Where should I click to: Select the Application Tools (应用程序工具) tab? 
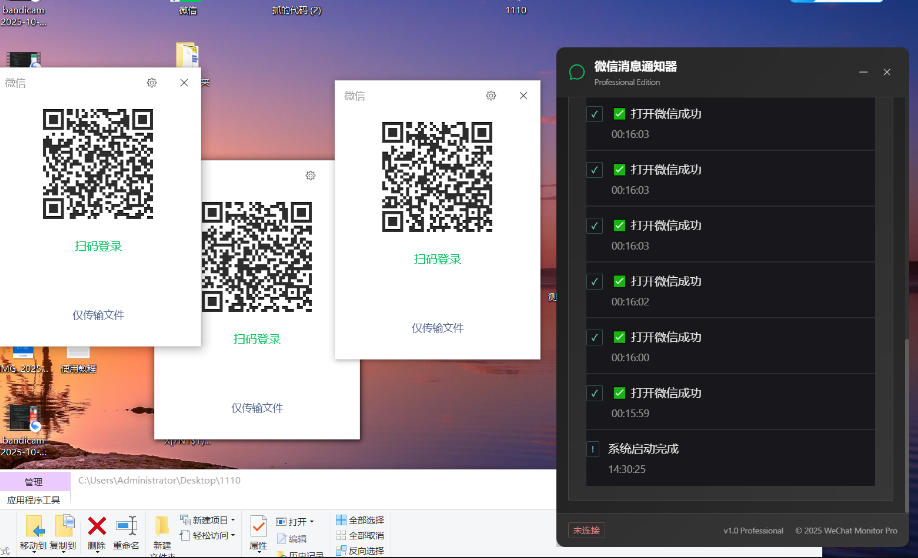34,499
